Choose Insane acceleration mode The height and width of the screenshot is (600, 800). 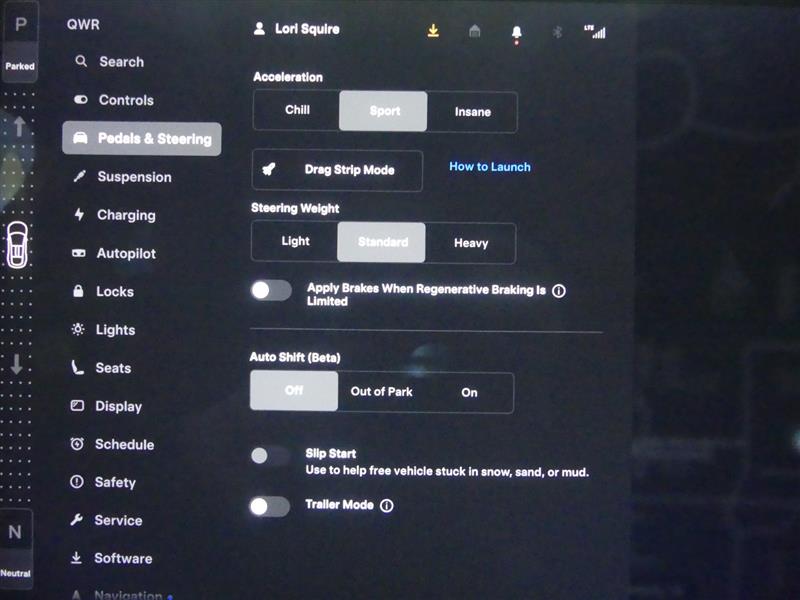click(x=473, y=112)
